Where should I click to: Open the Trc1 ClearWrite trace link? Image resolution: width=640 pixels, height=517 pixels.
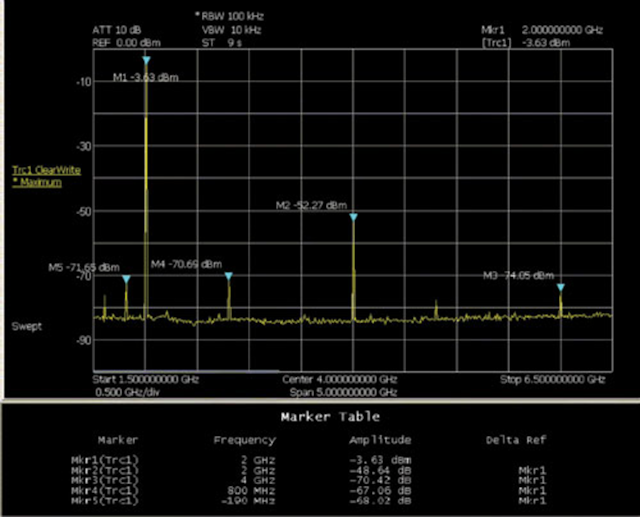pyautogui.click(x=47, y=170)
